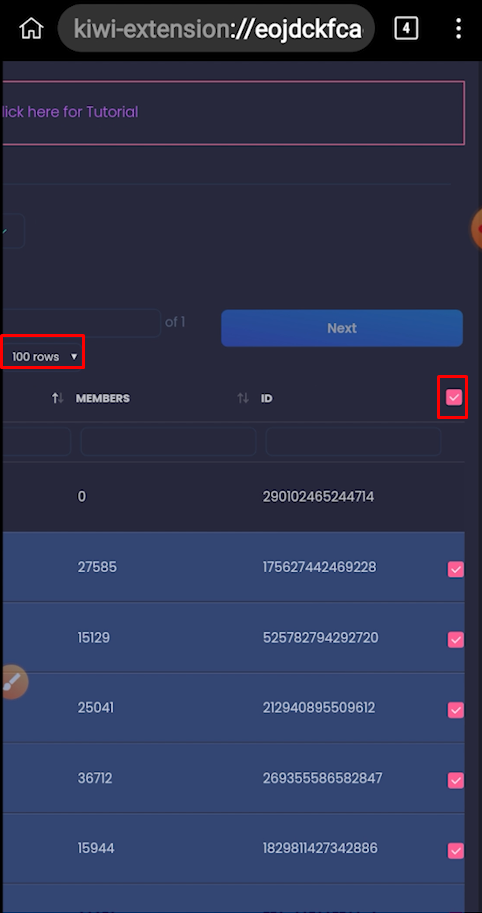
Task: Click the sort arrows beside ID column
Action: [243, 398]
